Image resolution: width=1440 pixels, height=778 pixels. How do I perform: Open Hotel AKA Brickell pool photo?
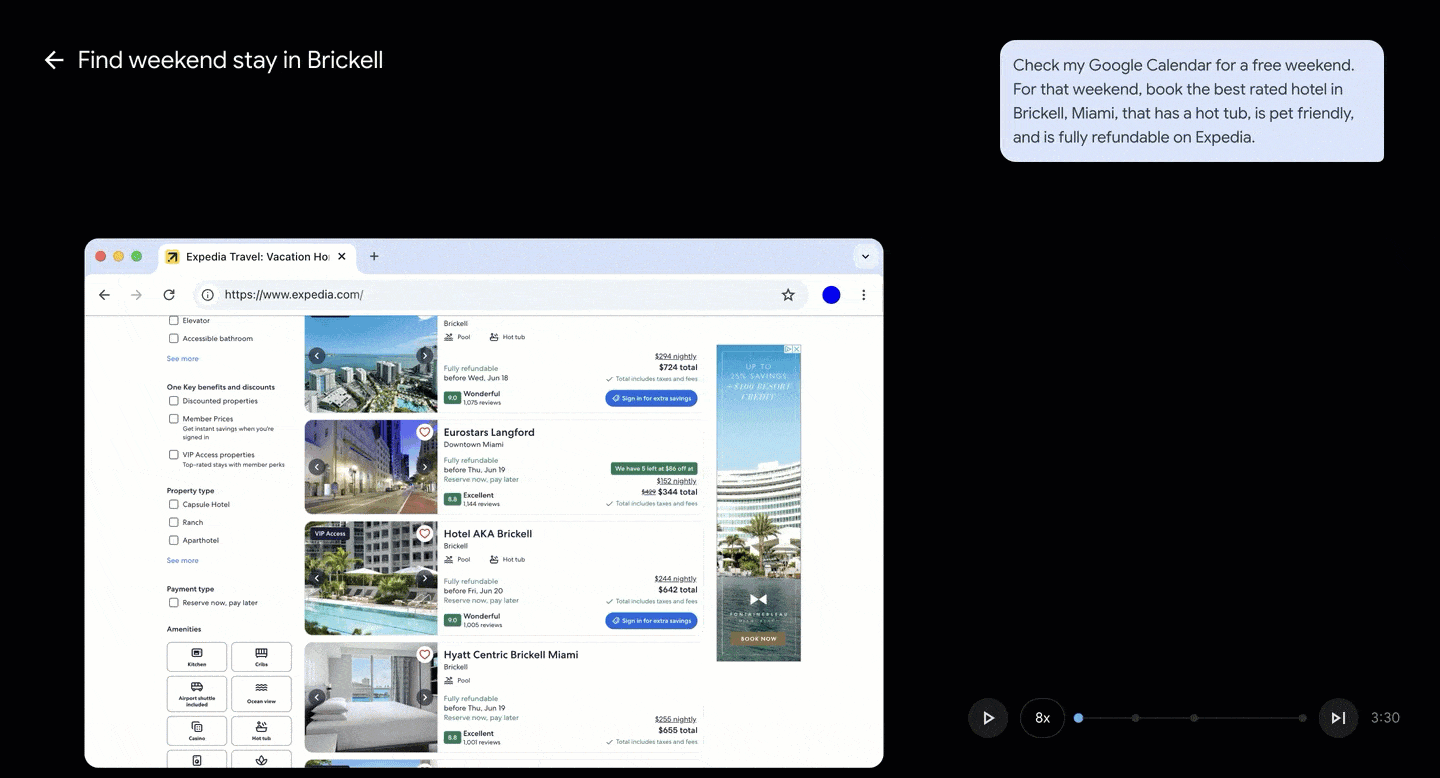point(371,578)
